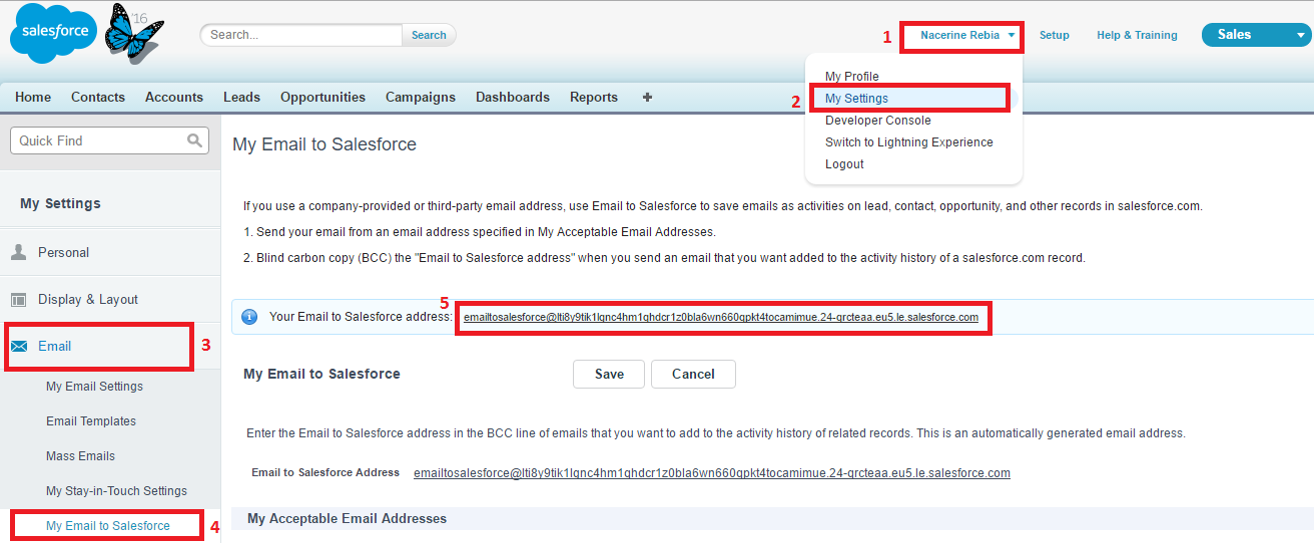Click the blue info icon beside address
Image resolution: width=1314 pixels, height=543 pixels.
pyautogui.click(x=250, y=317)
